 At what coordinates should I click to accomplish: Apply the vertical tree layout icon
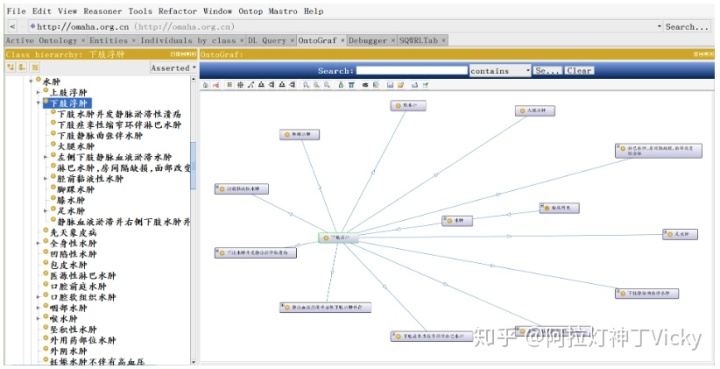261,85
